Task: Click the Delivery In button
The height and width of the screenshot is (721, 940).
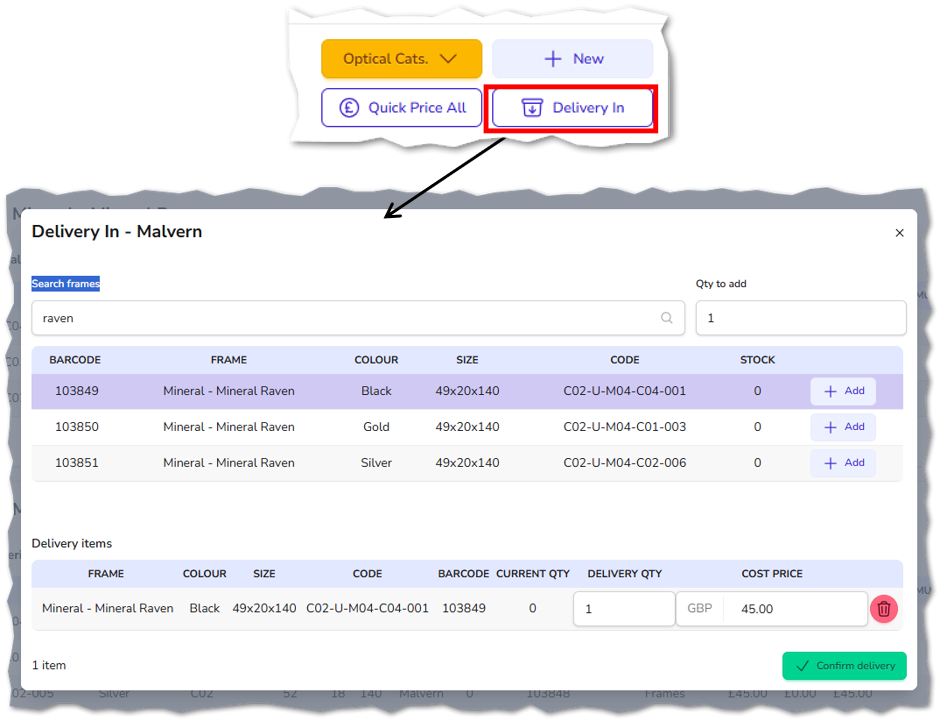Action: click(x=573, y=108)
